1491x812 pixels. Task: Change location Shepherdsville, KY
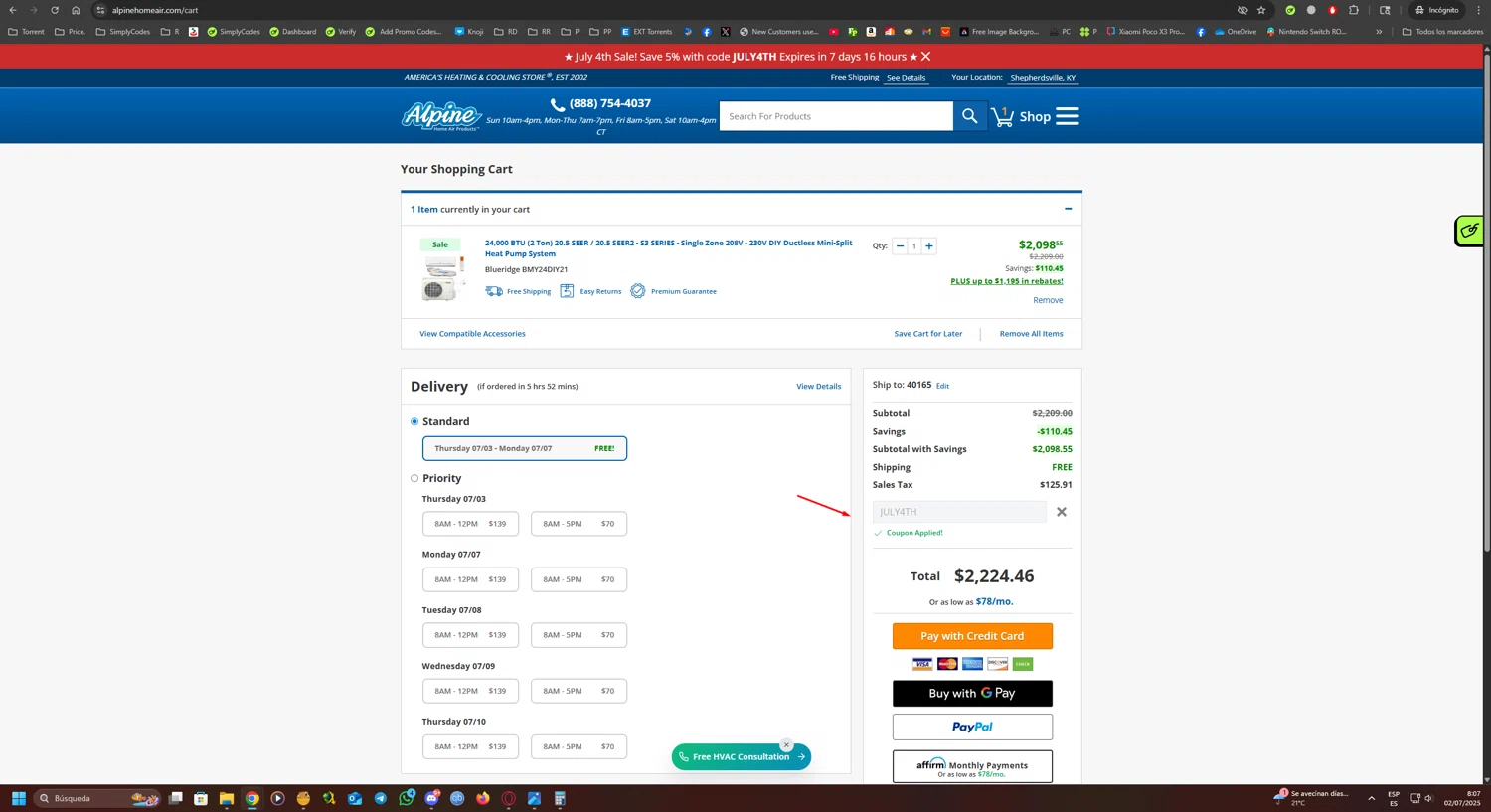tap(1043, 78)
